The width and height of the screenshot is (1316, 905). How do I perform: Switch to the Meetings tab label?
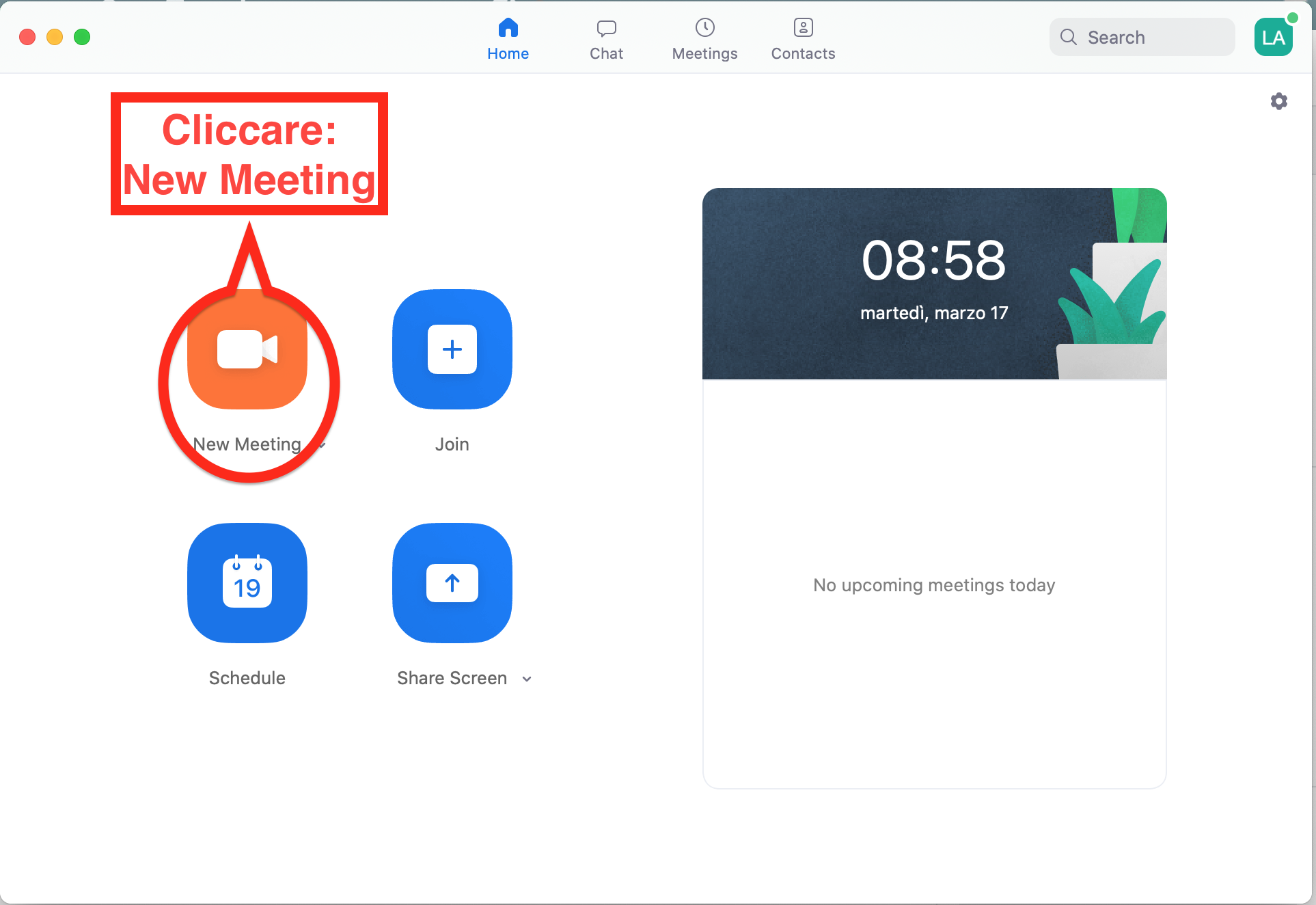704,54
